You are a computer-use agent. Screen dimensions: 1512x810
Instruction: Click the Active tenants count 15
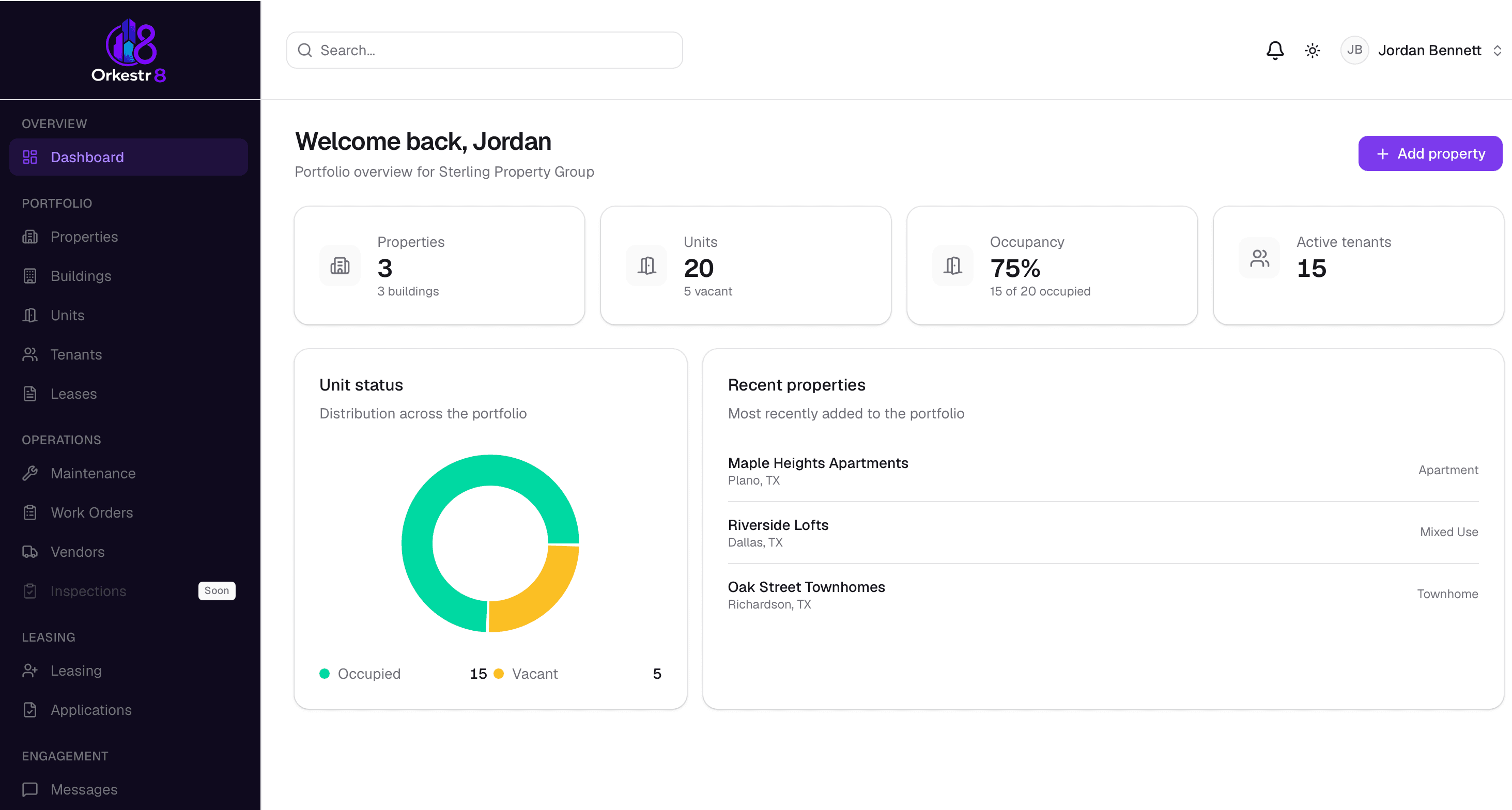tap(1312, 268)
